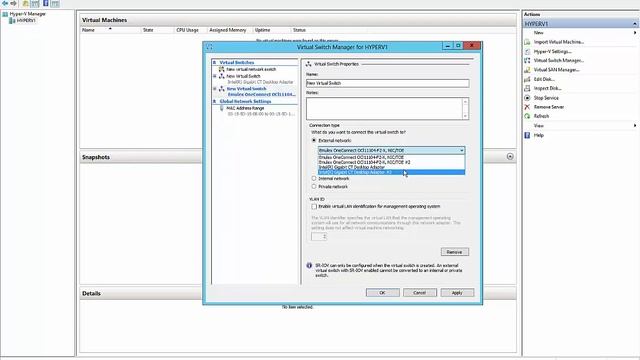Select the switch icon of Intel Gigabit virtual switch
Viewport: 640px width, 360px height.
coord(222,76)
